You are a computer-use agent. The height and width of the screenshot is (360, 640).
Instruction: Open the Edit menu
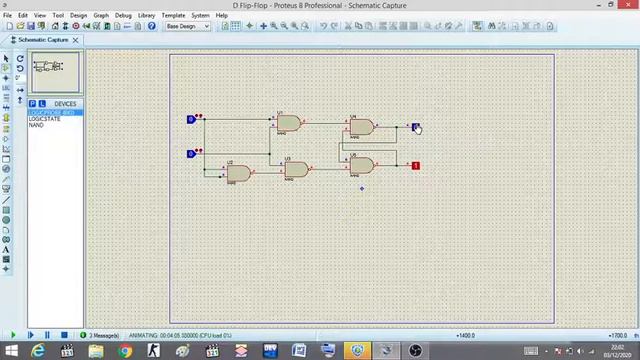(x=23, y=16)
